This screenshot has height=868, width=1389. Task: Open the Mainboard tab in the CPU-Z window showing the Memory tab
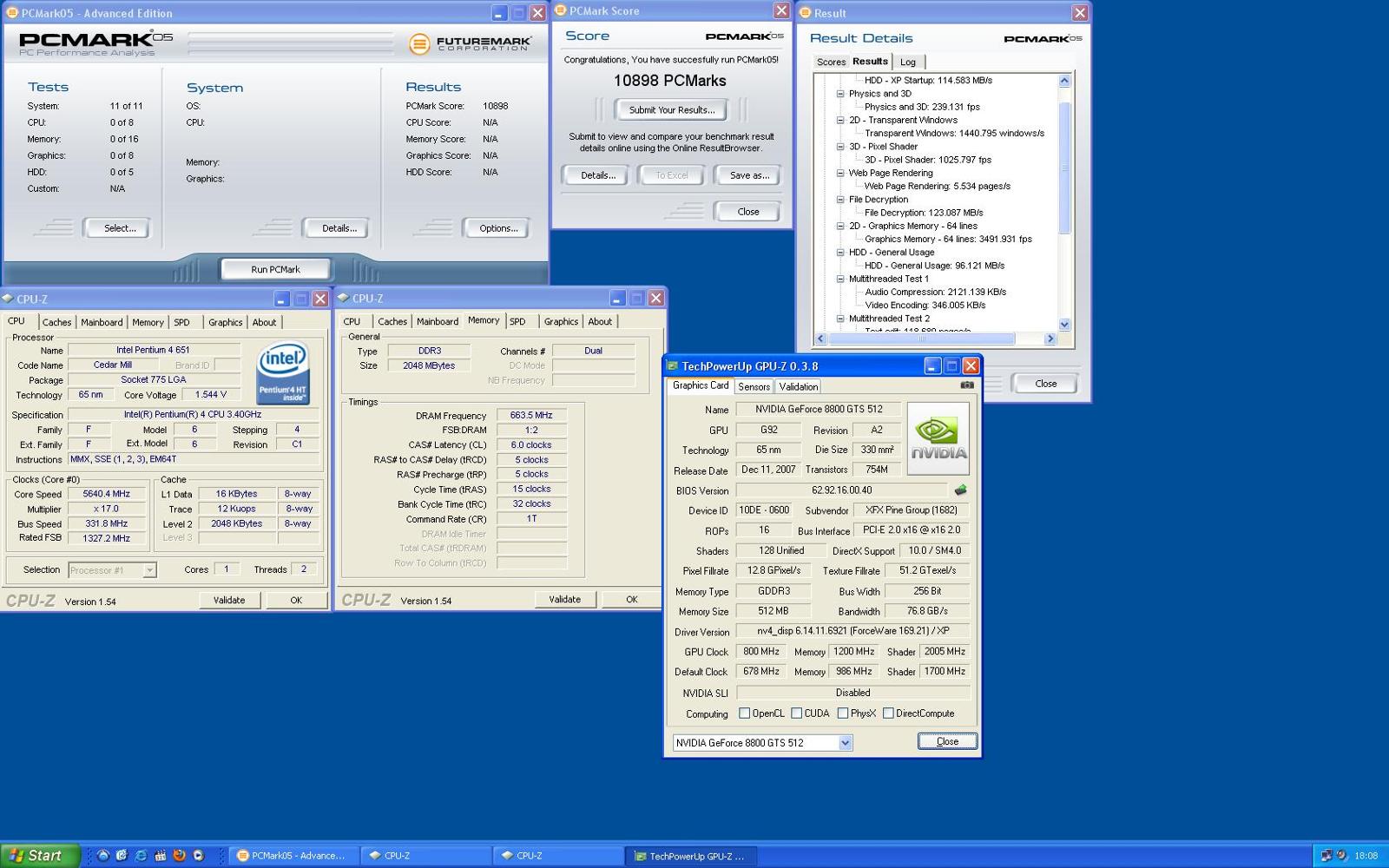438,321
